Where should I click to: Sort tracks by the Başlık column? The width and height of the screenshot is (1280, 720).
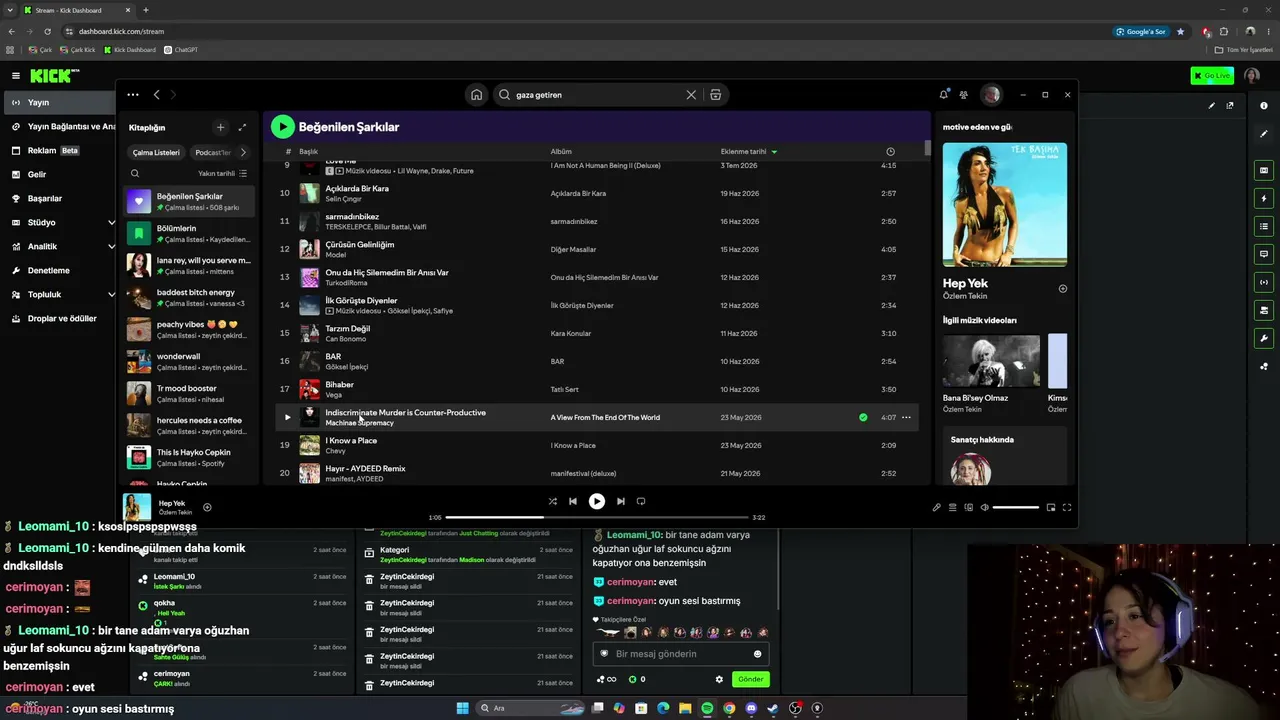(x=308, y=152)
